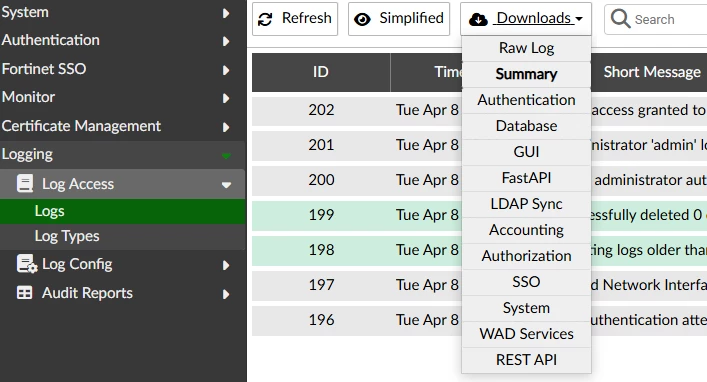
Task: Select Raw Log from Downloads menu
Action: pyautogui.click(x=526, y=48)
